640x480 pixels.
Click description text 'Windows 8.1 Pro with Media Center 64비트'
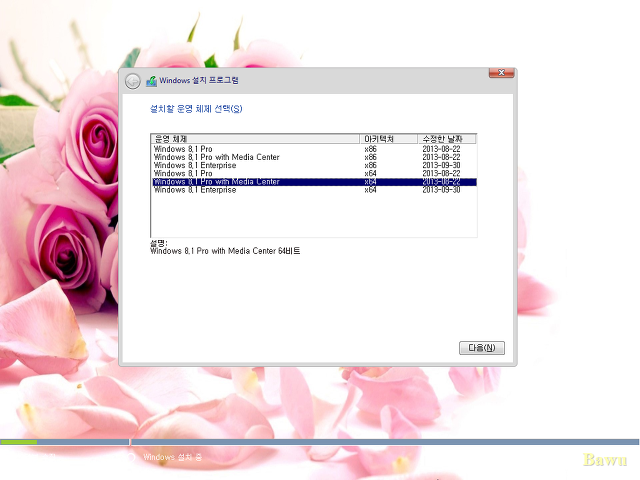[225, 251]
